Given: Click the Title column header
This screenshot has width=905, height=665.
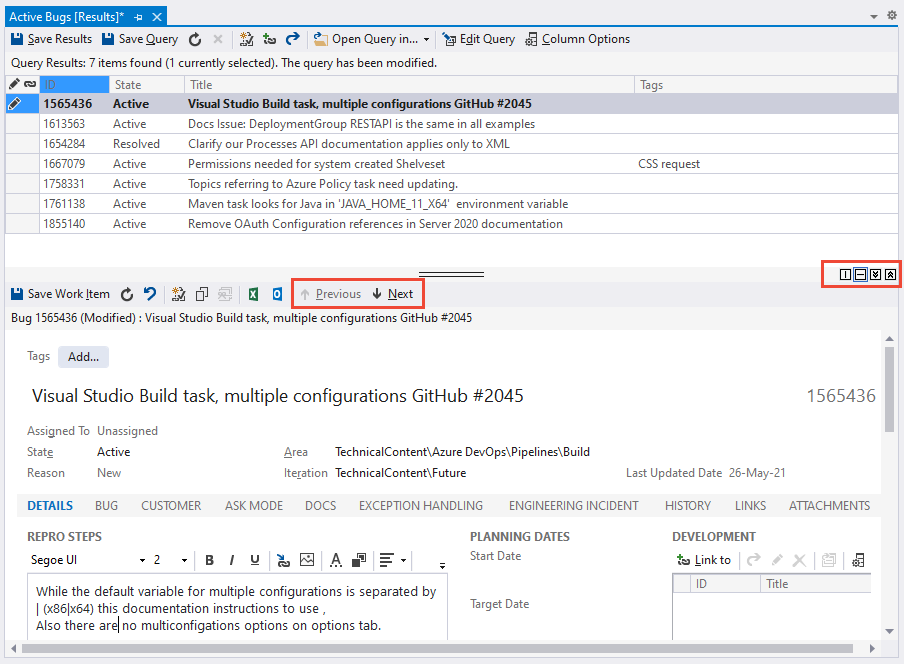Looking at the screenshot, I should (409, 85).
